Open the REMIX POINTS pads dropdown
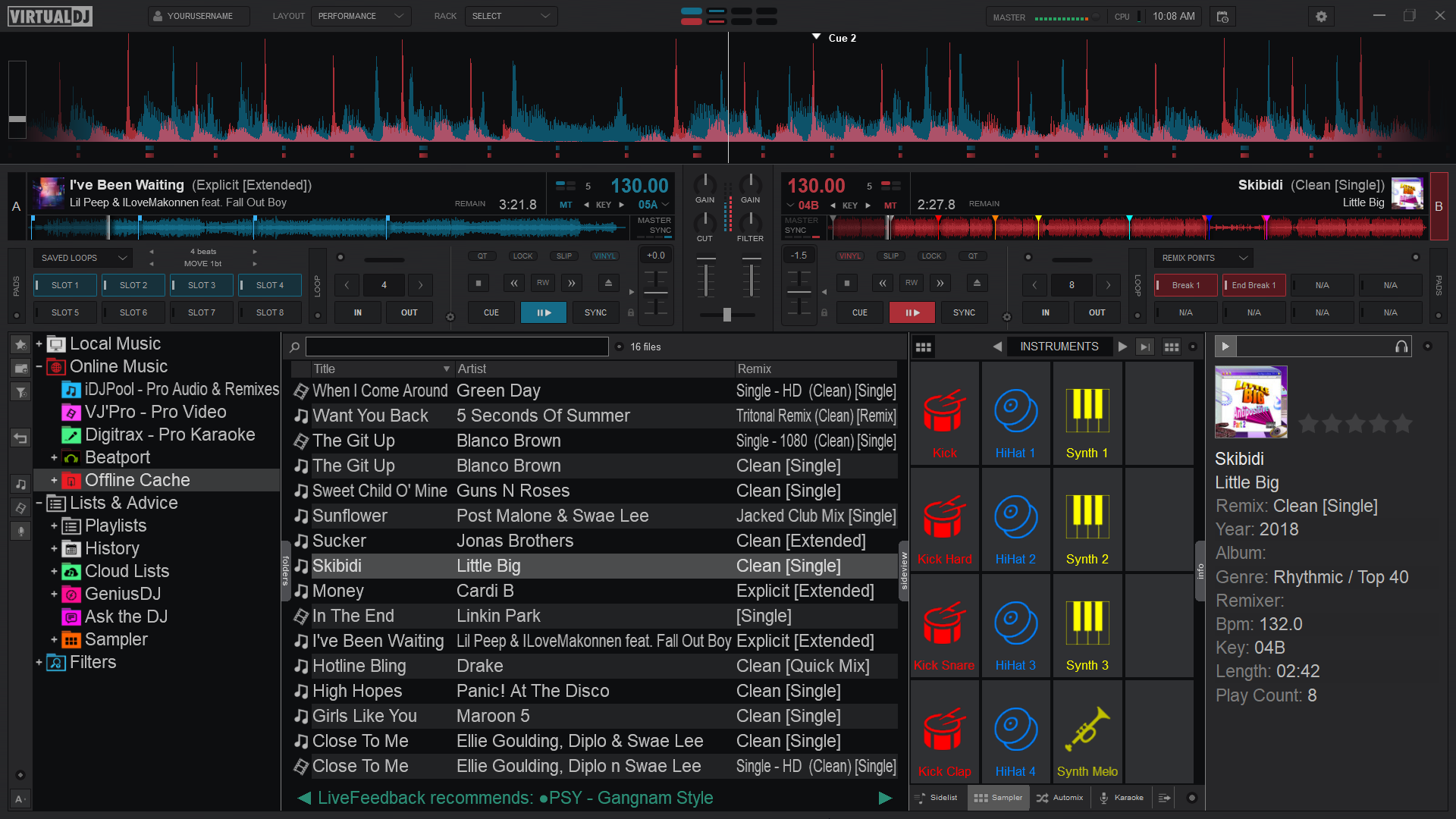Screen dimensions: 1456x819 tap(1203, 258)
